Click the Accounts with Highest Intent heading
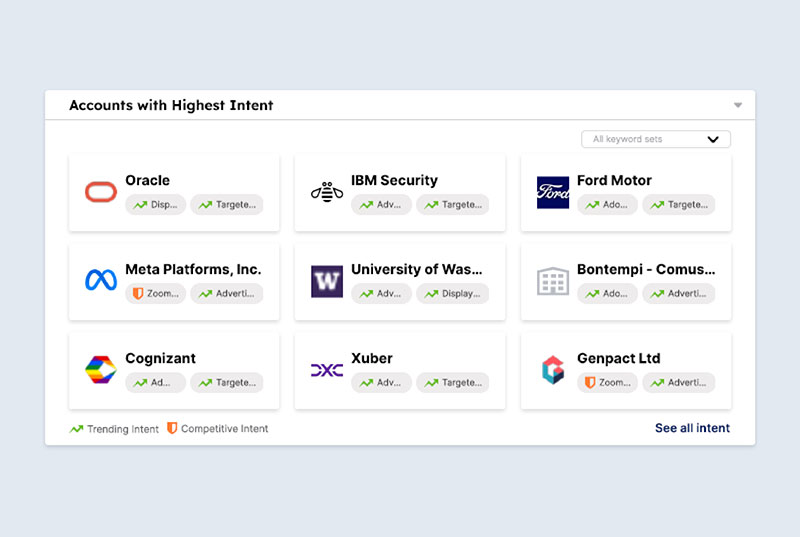 (x=171, y=105)
